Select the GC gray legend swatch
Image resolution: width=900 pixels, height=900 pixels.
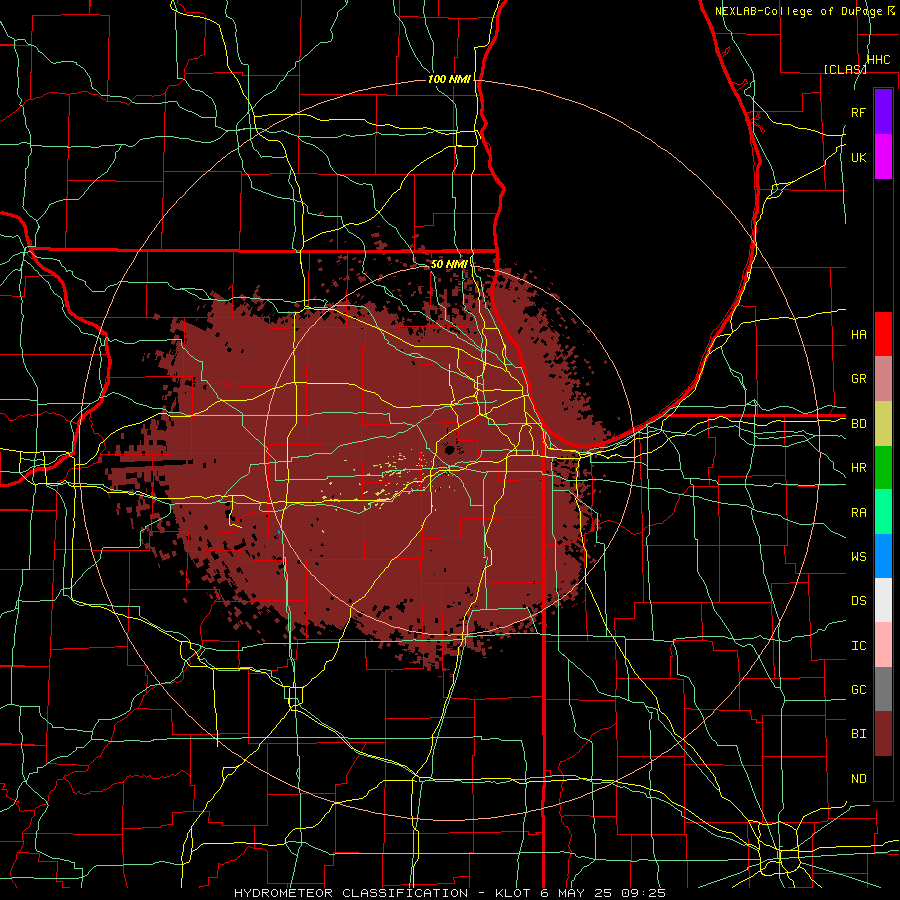tap(883, 689)
